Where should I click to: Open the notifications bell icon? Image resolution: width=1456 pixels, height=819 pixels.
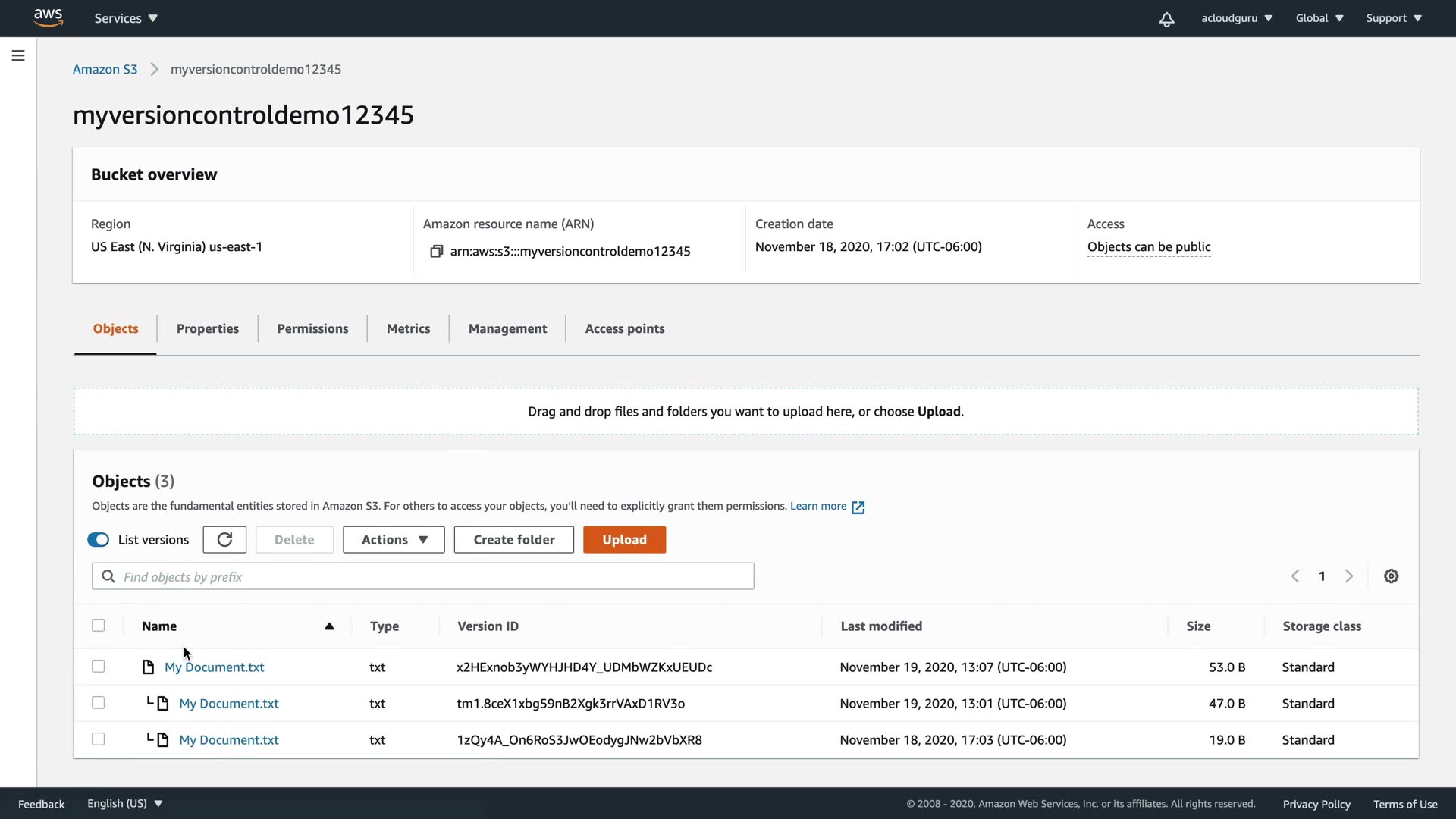coord(1166,19)
